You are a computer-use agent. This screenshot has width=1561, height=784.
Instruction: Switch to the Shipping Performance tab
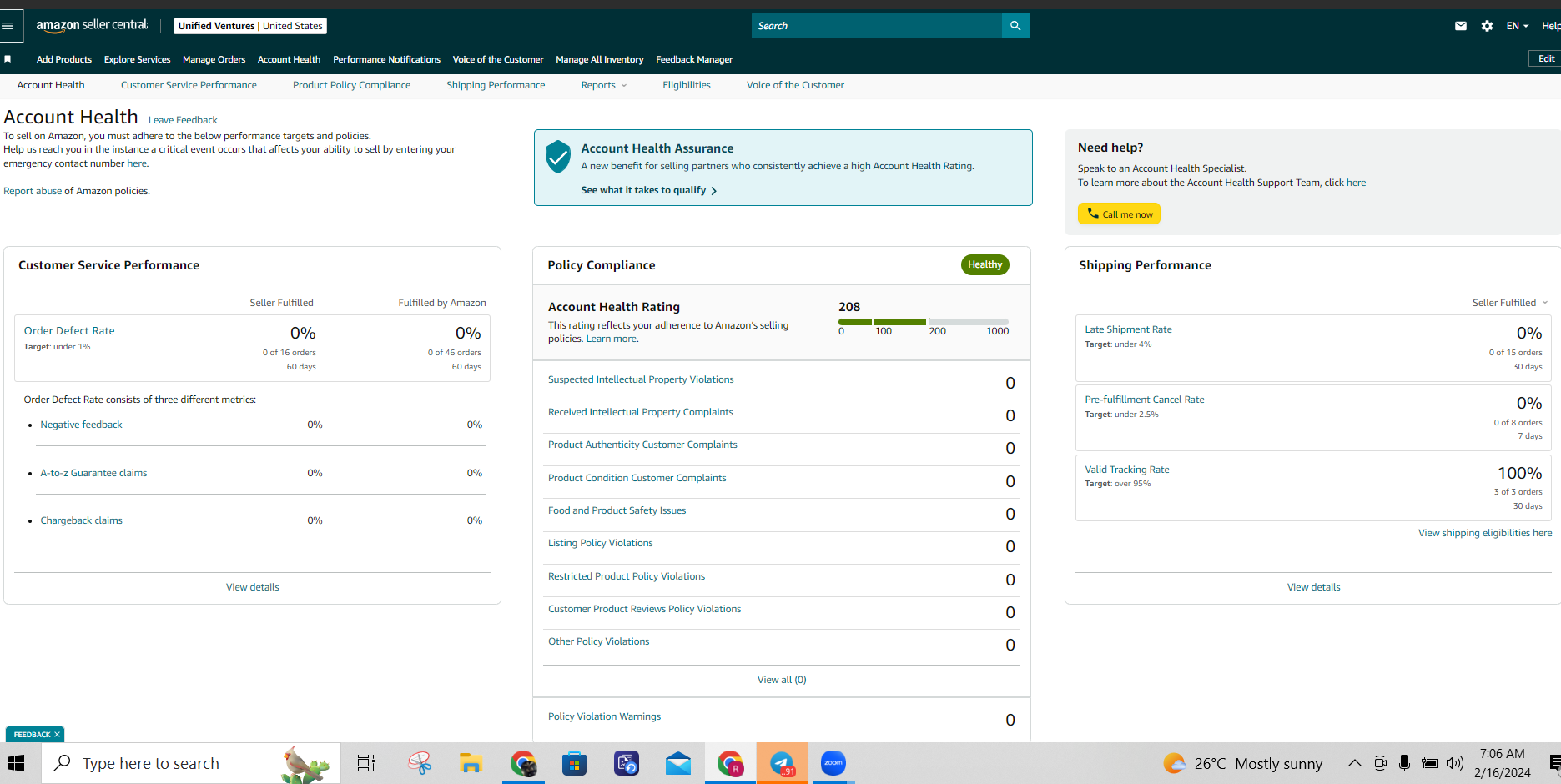pos(496,85)
